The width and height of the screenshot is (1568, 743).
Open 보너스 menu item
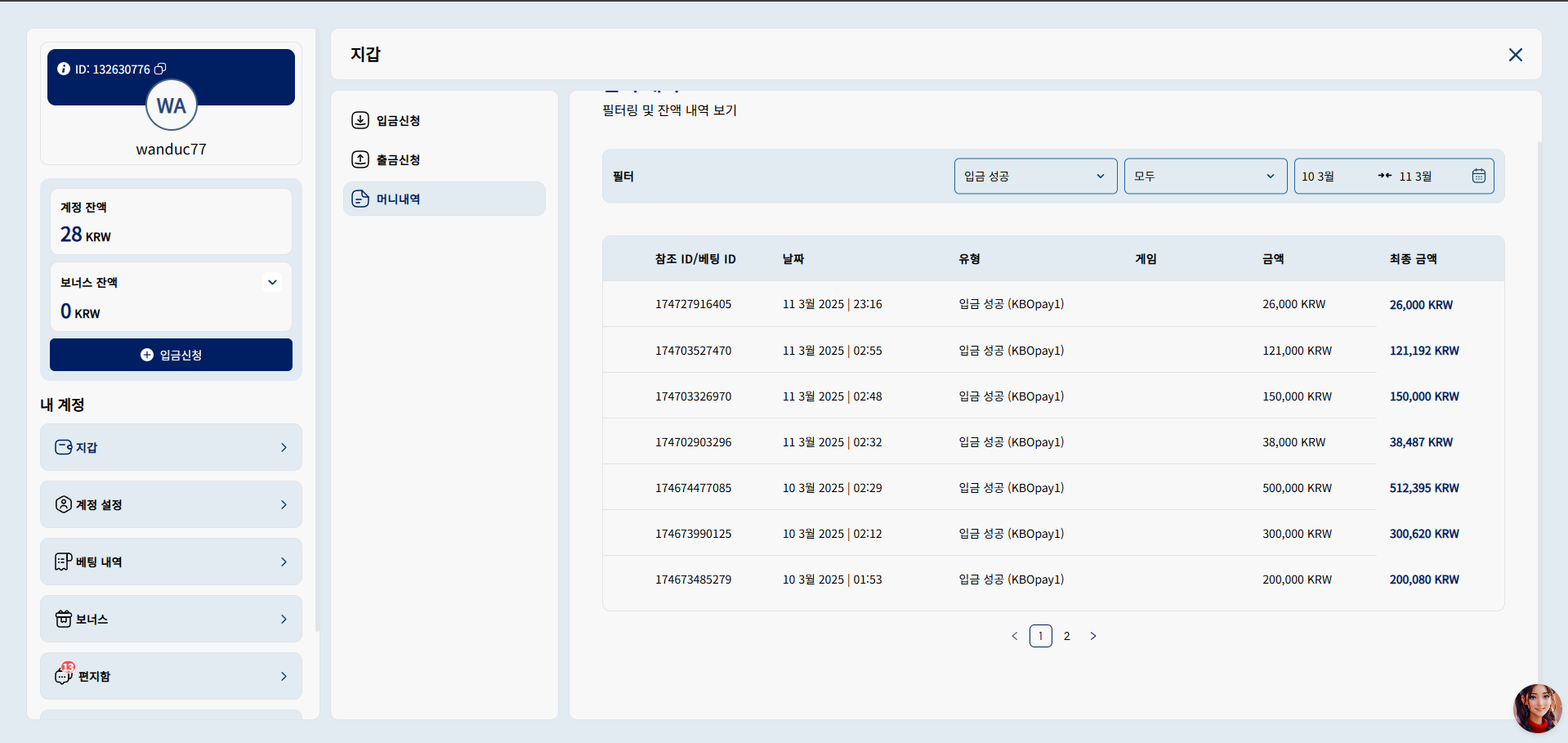tap(171, 619)
